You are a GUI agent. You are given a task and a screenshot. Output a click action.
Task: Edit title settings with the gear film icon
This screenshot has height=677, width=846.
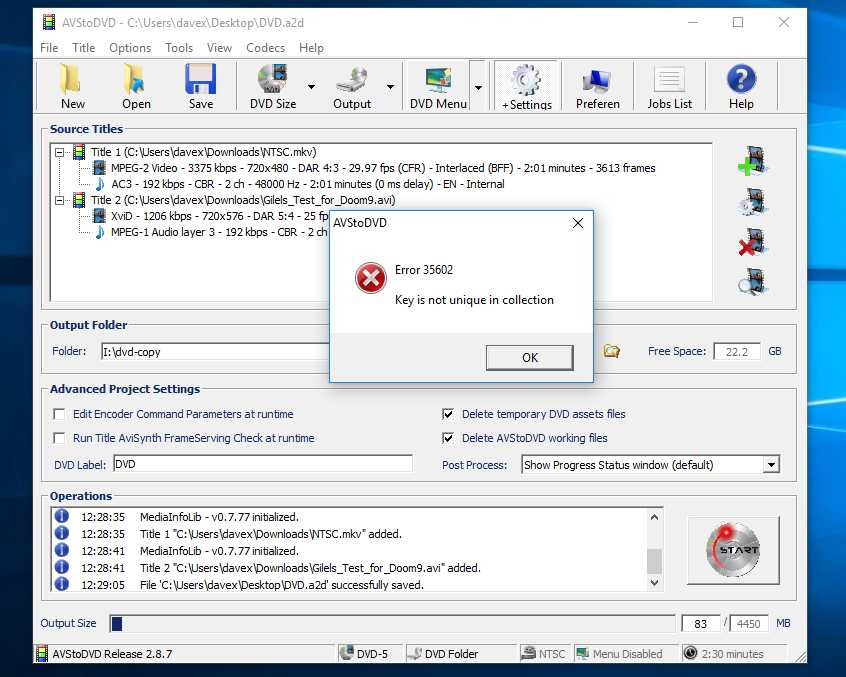[753, 202]
